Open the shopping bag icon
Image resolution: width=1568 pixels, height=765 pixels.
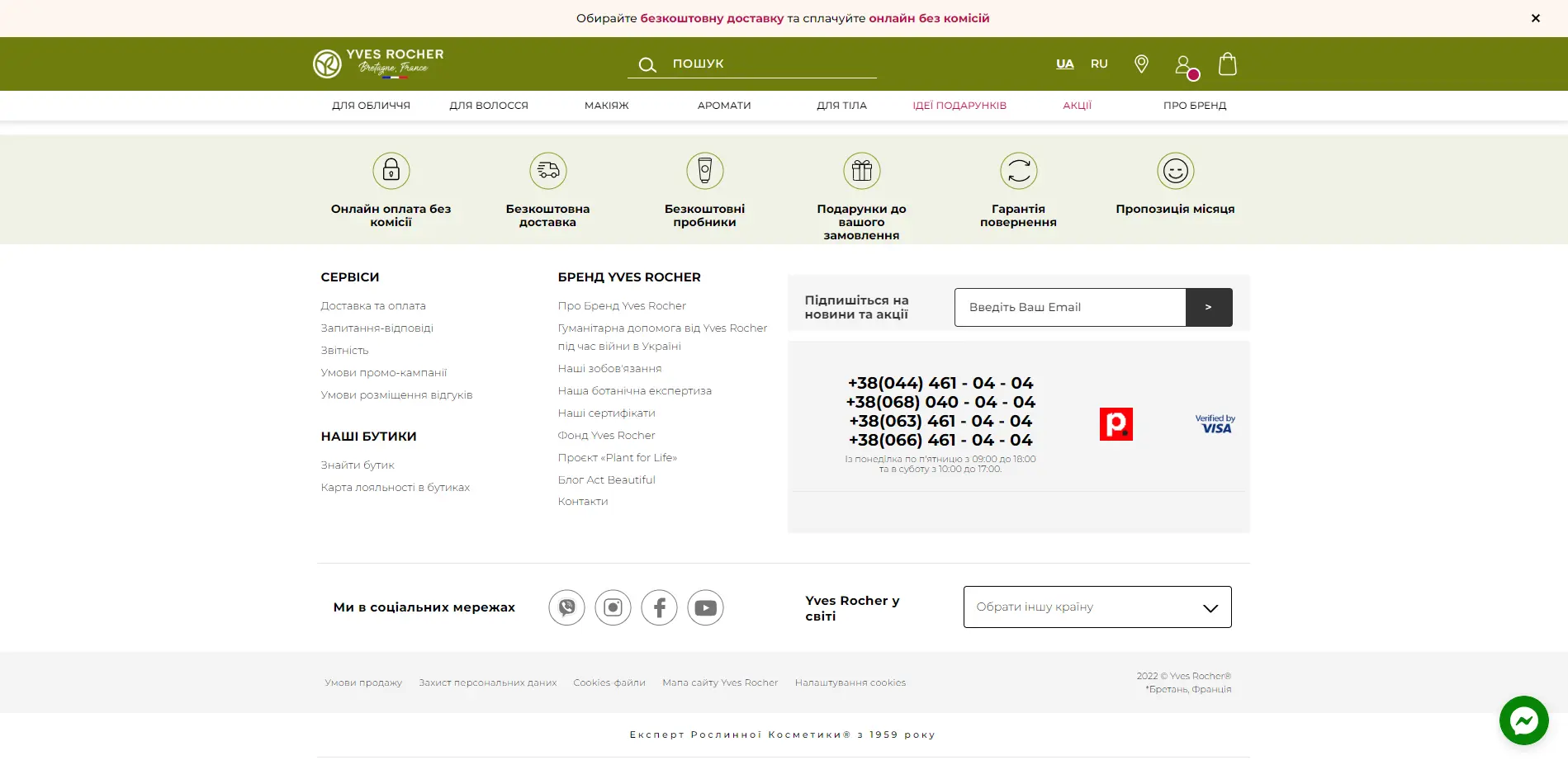tap(1228, 64)
